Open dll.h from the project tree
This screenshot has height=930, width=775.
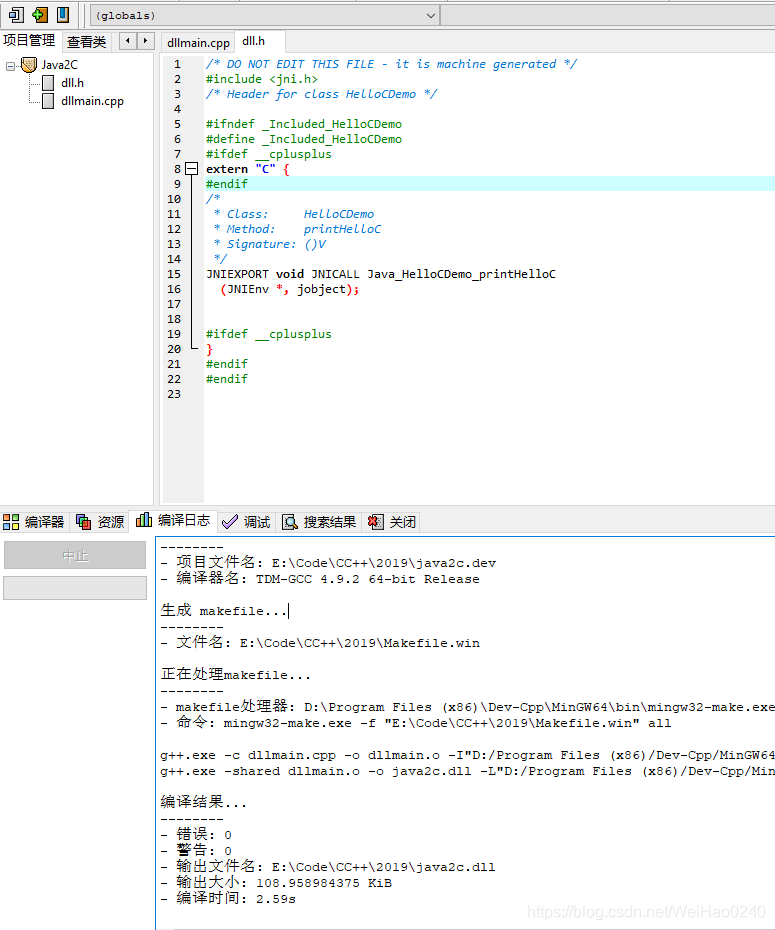tap(72, 83)
